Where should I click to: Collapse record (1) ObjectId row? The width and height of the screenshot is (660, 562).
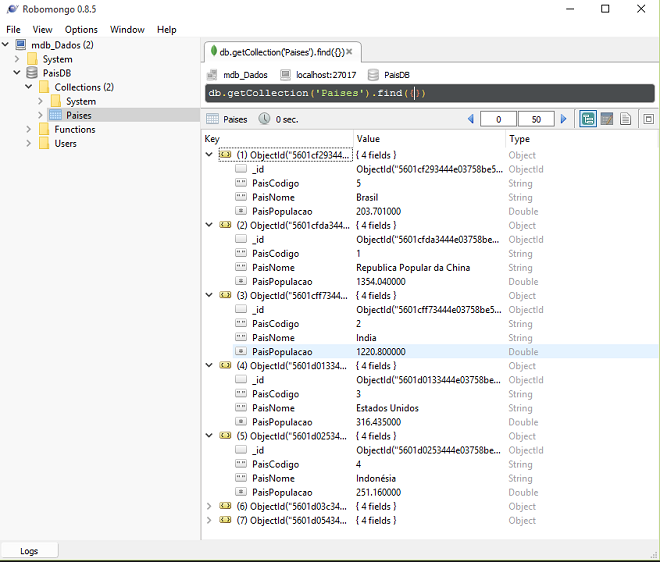(209, 154)
